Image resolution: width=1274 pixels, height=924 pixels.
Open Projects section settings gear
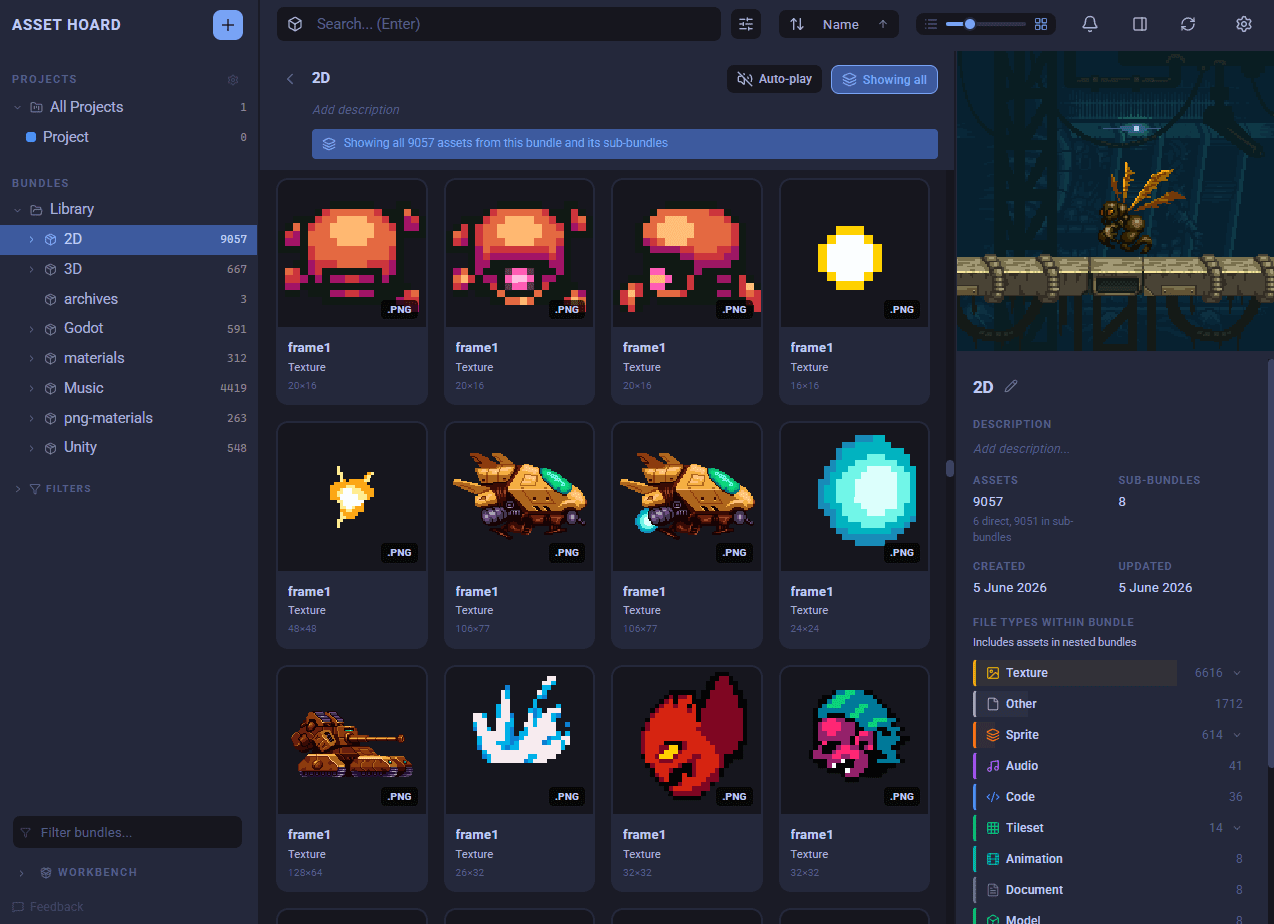point(233,80)
